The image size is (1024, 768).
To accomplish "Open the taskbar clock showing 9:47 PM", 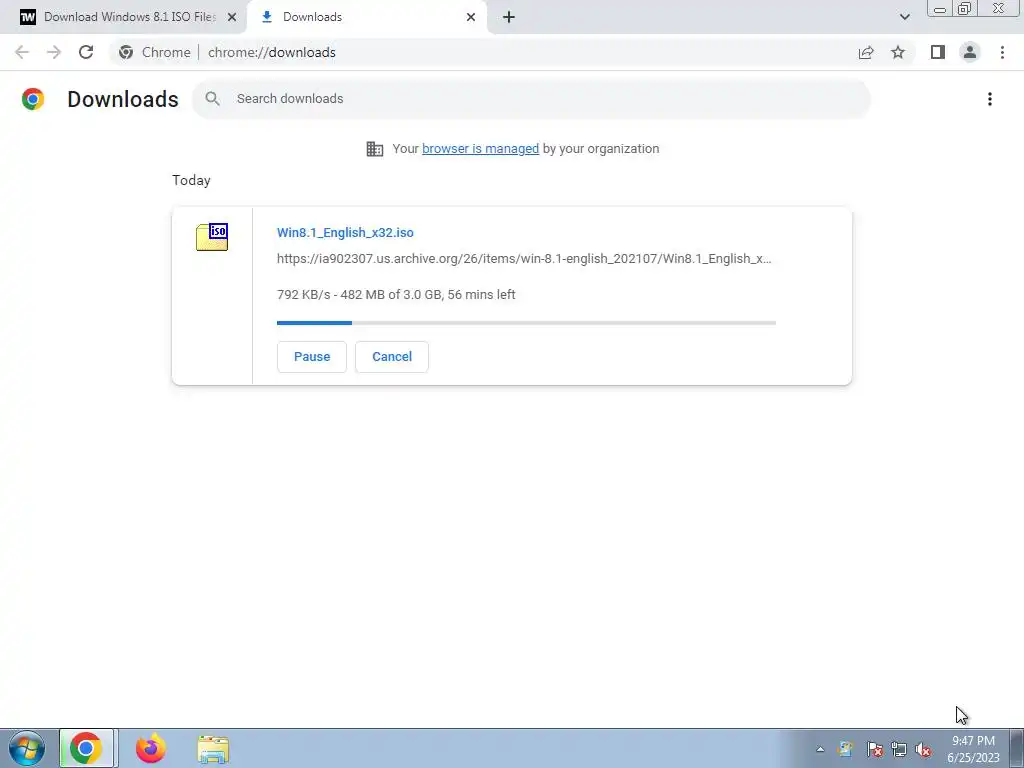I will tap(973, 749).
